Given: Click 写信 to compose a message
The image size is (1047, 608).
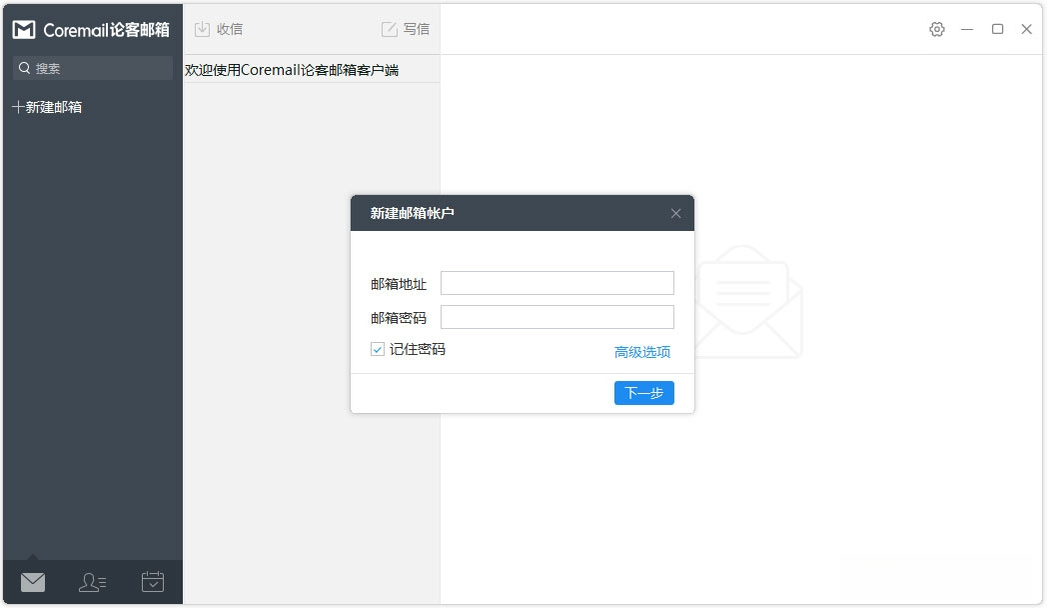Looking at the screenshot, I should click(405, 29).
